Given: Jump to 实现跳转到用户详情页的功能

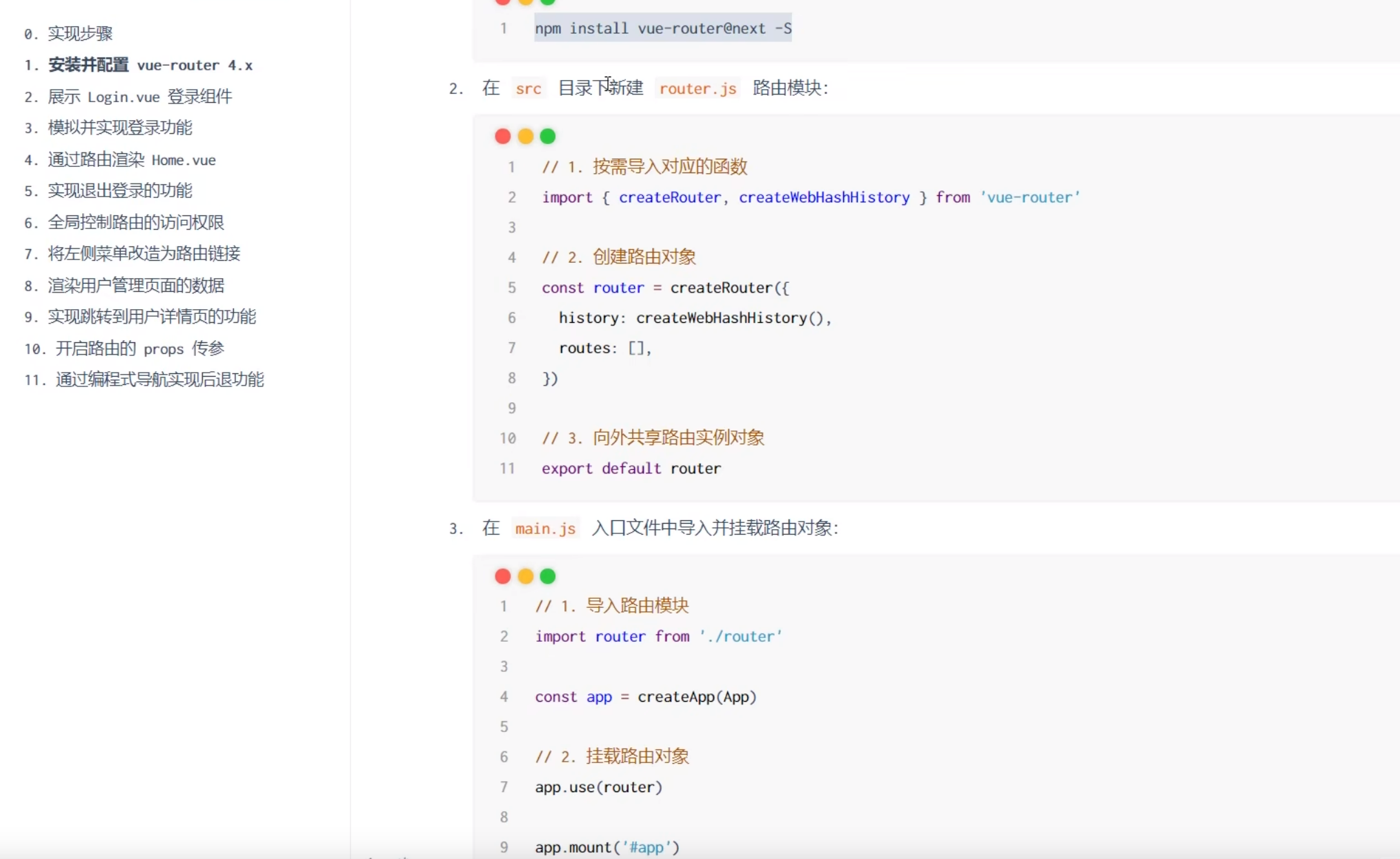Looking at the screenshot, I should pos(151,316).
